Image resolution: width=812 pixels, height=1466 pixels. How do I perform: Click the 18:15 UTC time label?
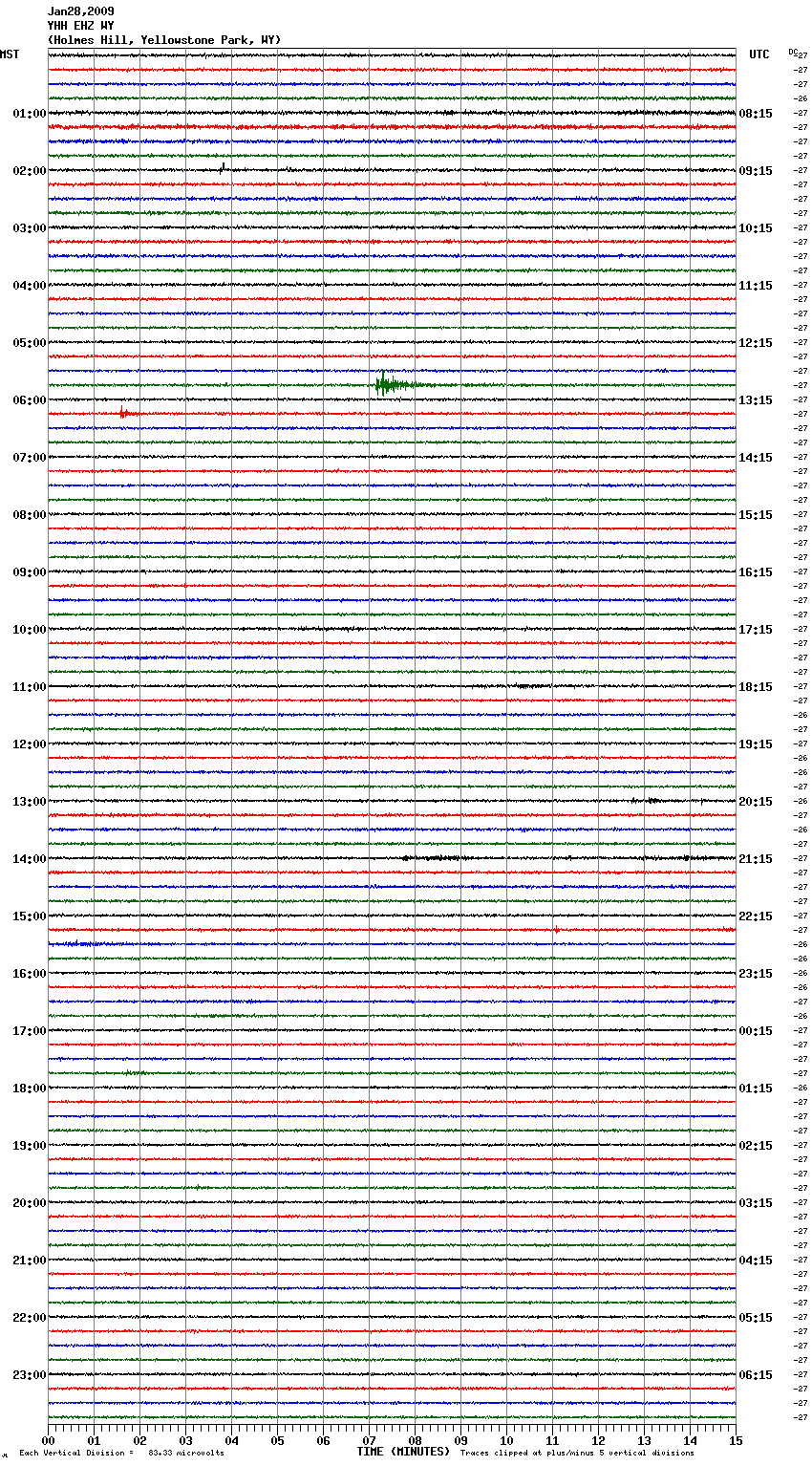pyautogui.click(x=756, y=687)
